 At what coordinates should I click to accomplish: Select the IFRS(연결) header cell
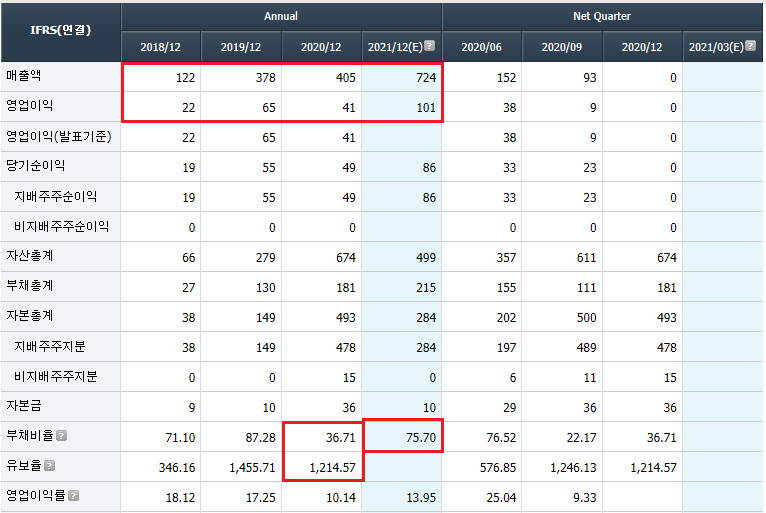[x=61, y=31]
